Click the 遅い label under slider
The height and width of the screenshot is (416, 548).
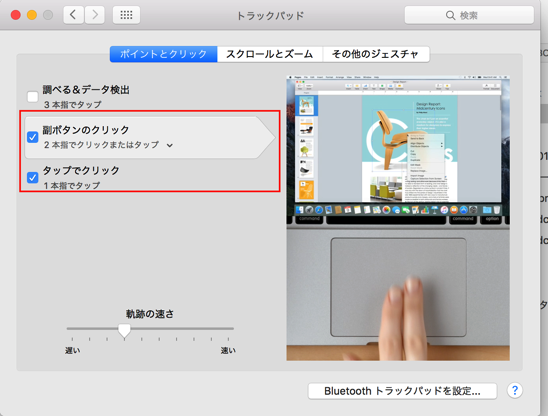73,350
